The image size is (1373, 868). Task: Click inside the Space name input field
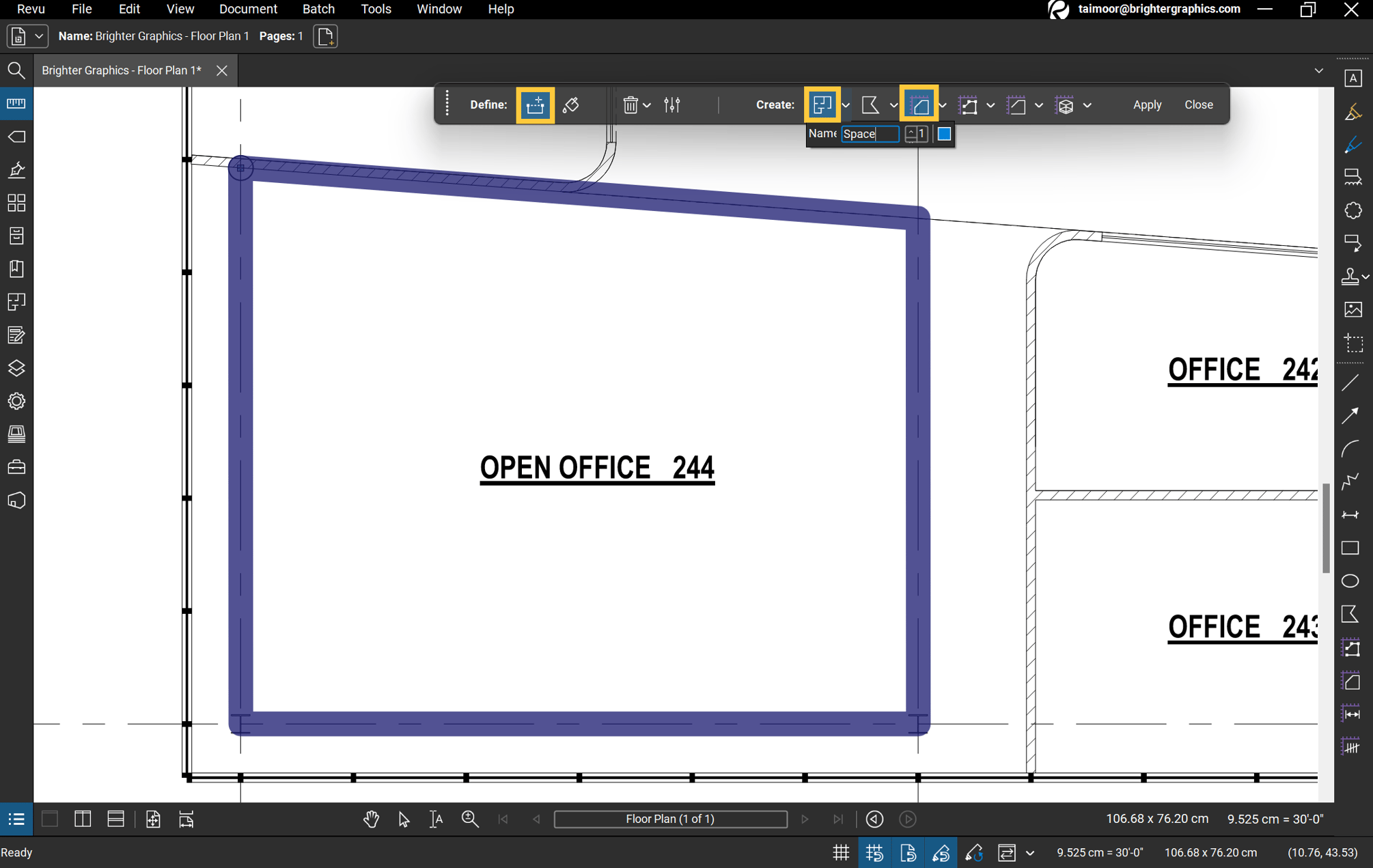(x=869, y=134)
